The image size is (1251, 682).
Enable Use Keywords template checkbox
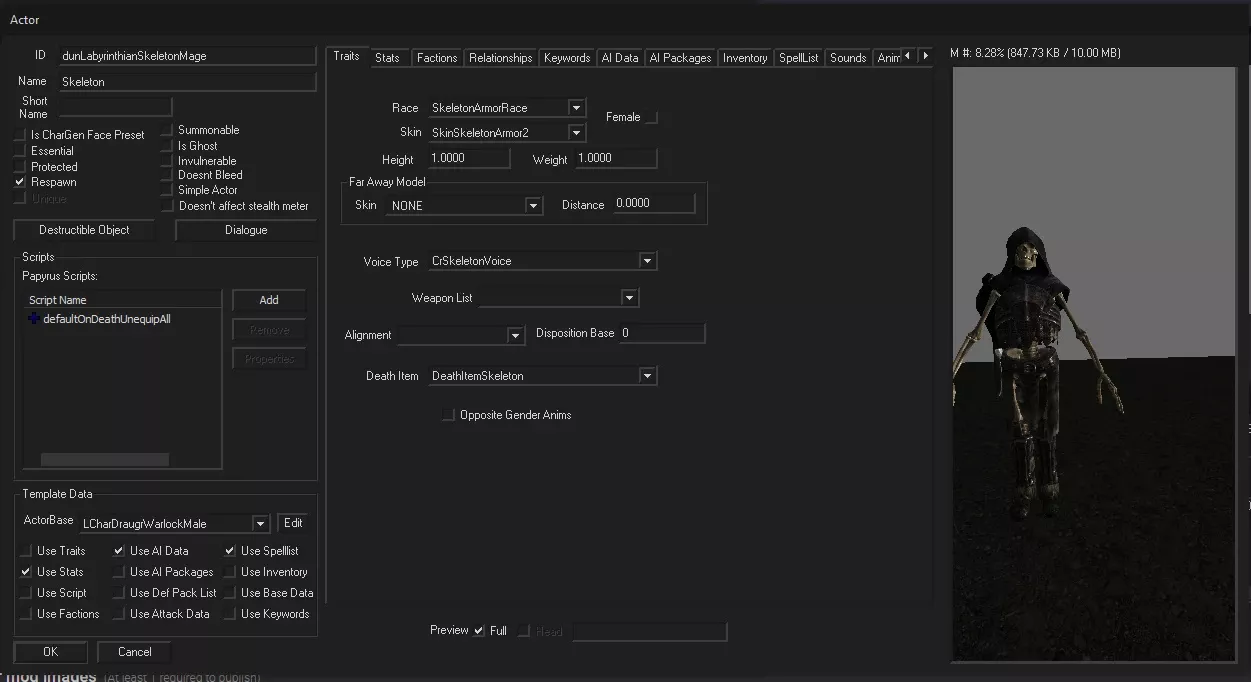tap(230, 614)
